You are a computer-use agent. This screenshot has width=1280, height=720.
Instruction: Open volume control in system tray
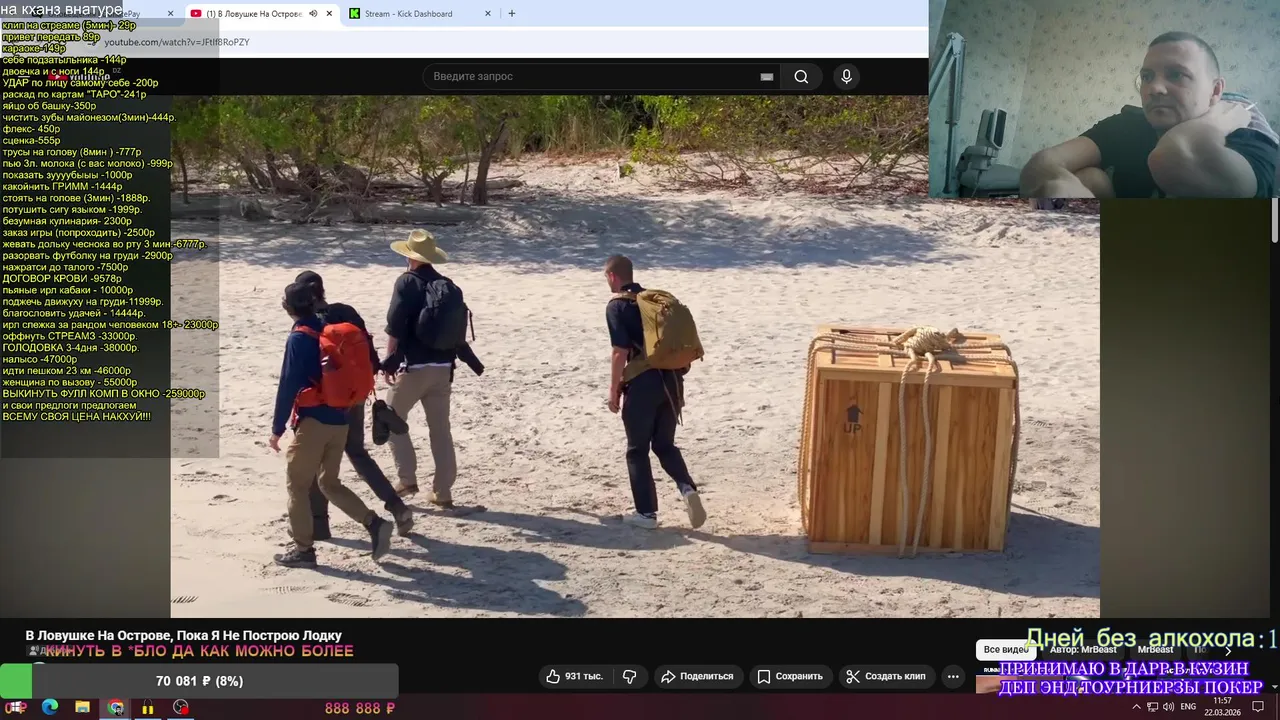pyautogui.click(x=1168, y=707)
